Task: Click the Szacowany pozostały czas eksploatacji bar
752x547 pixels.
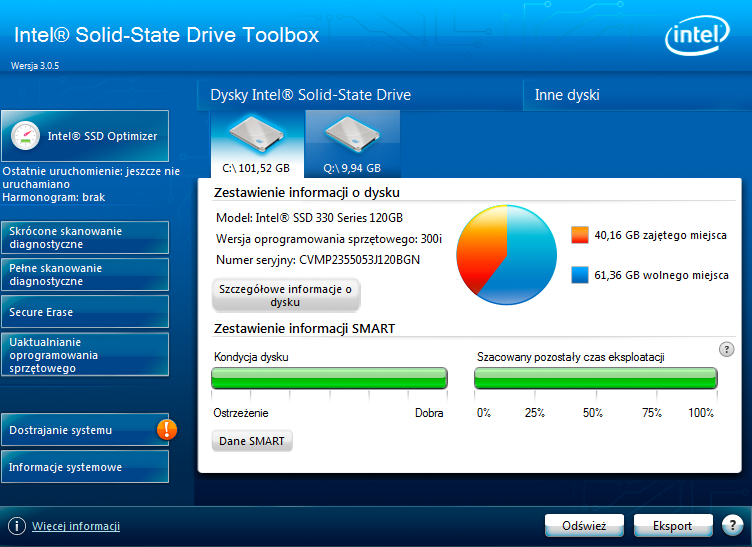Action: pyautogui.click(x=596, y=378)
